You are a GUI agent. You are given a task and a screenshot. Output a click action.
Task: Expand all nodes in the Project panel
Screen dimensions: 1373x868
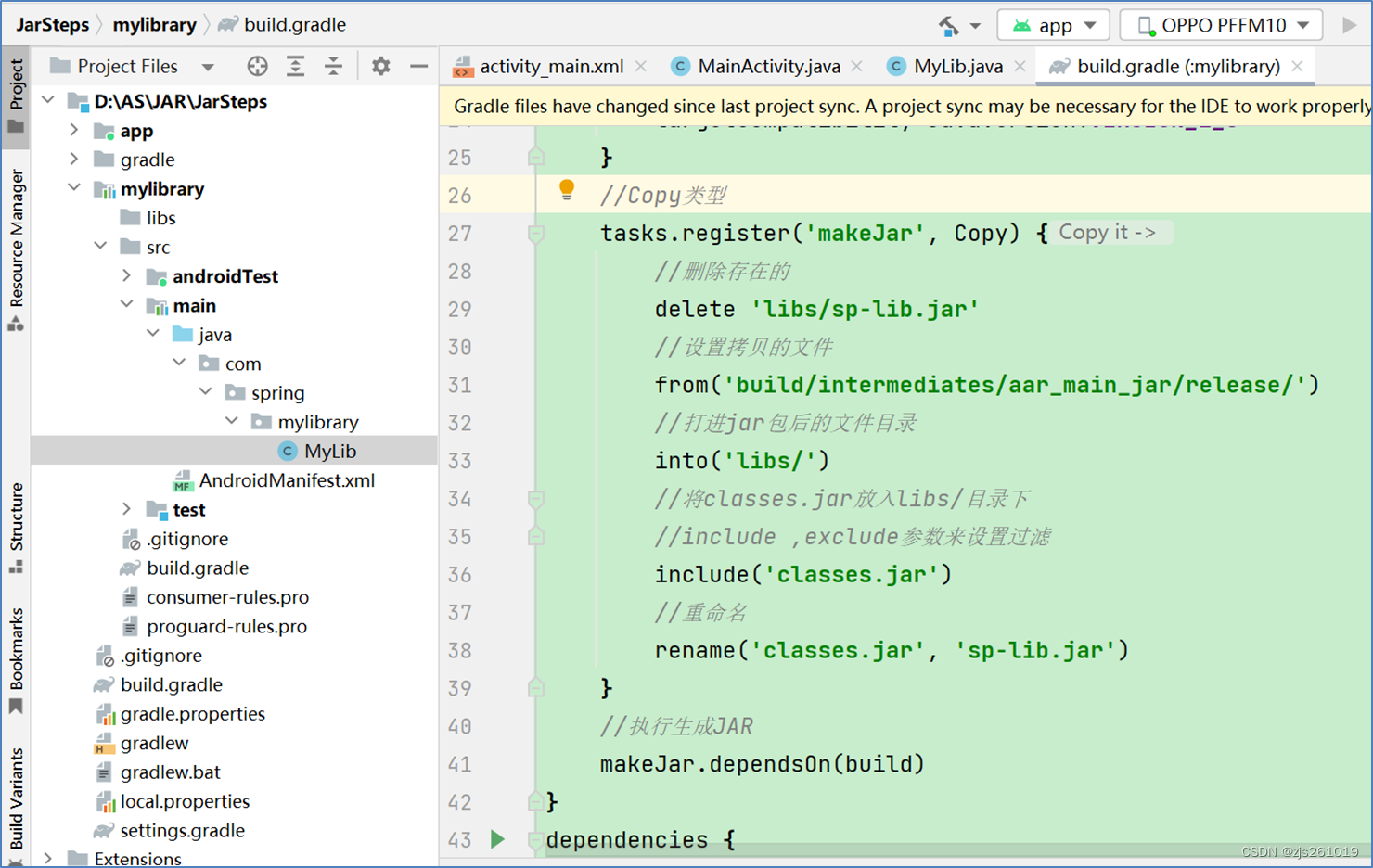295,66
